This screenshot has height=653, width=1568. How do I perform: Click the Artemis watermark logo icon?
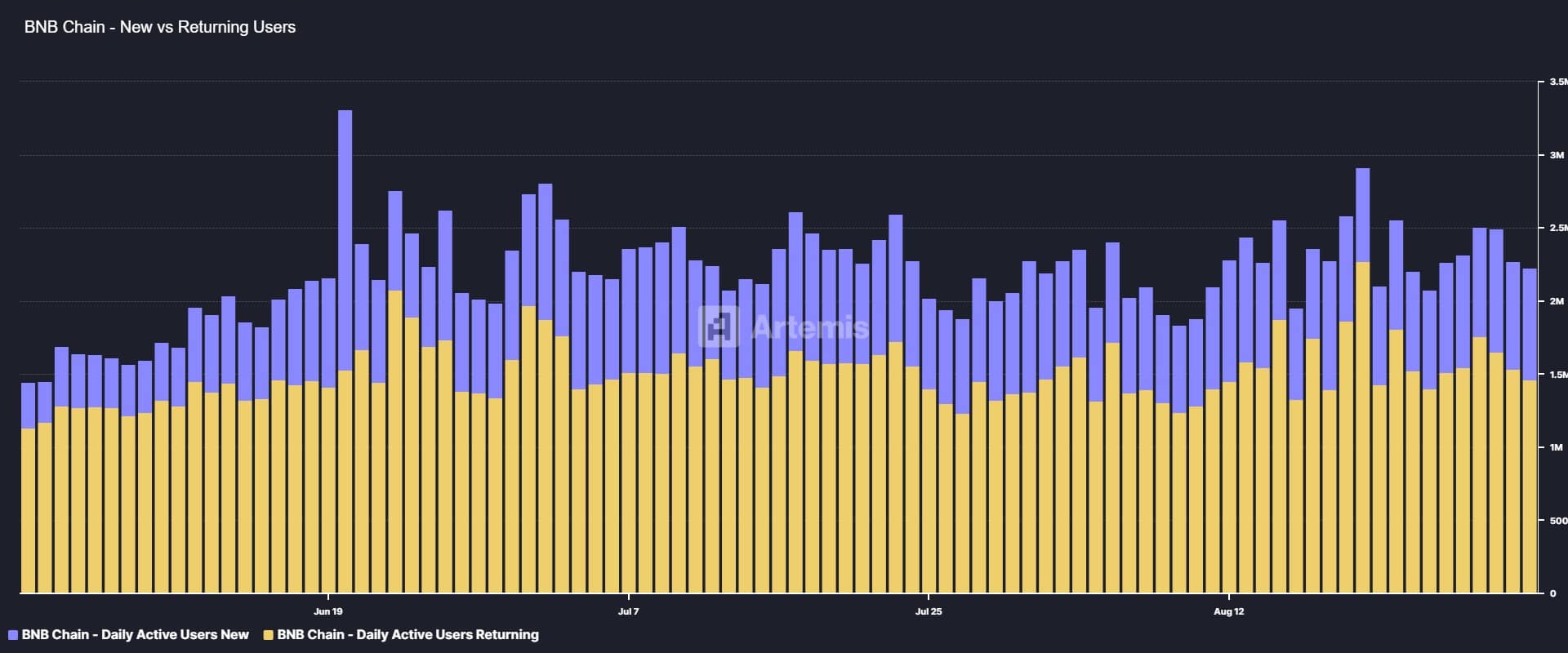coord(719,326)
